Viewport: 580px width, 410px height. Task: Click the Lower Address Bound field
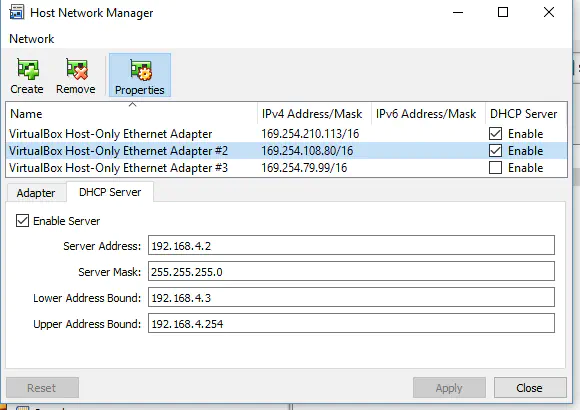point(351,297)
